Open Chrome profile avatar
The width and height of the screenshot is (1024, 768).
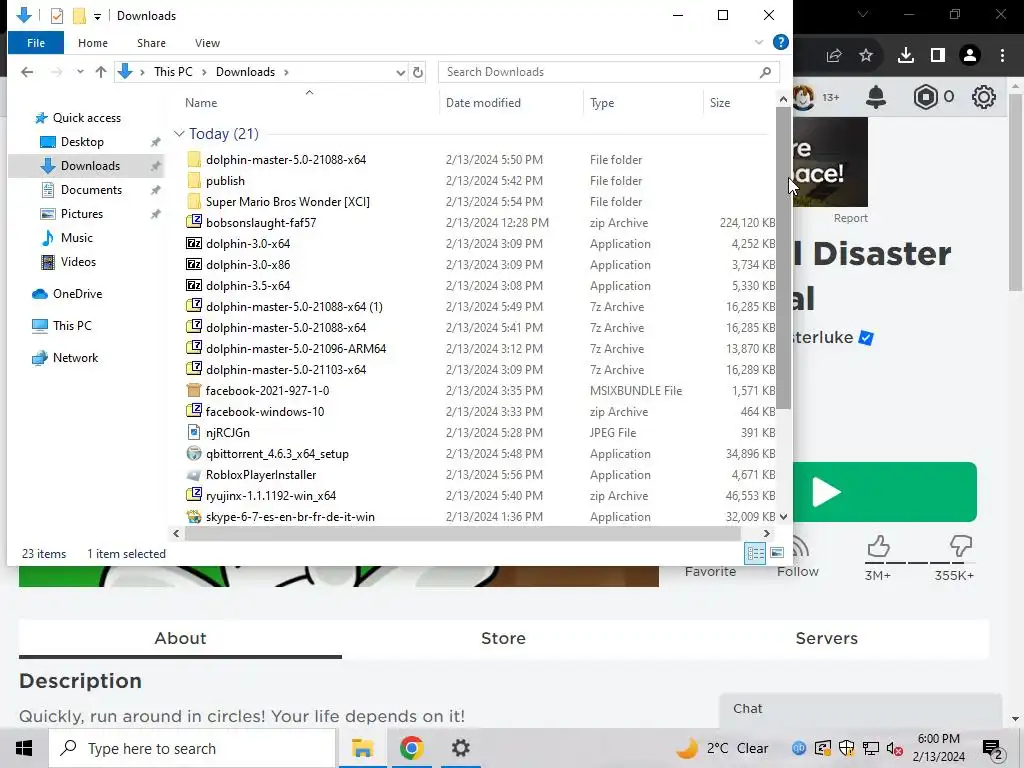(x=970, y=56)
